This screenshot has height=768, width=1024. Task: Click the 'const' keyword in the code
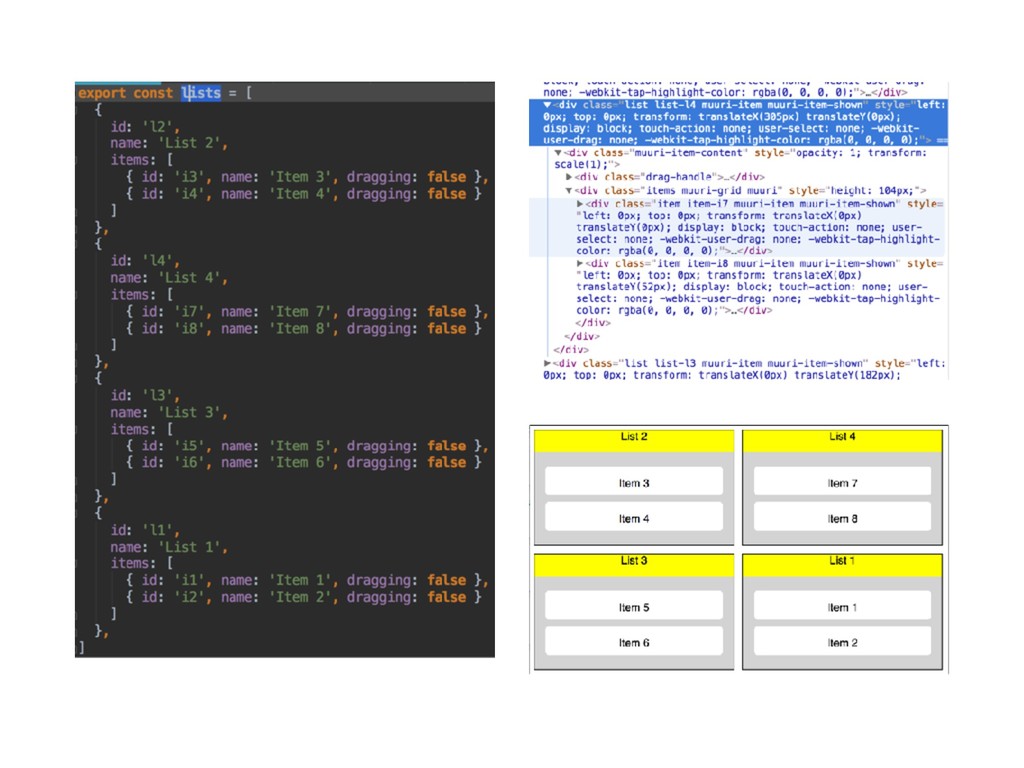pyautogui.click(x=153, y=93)
